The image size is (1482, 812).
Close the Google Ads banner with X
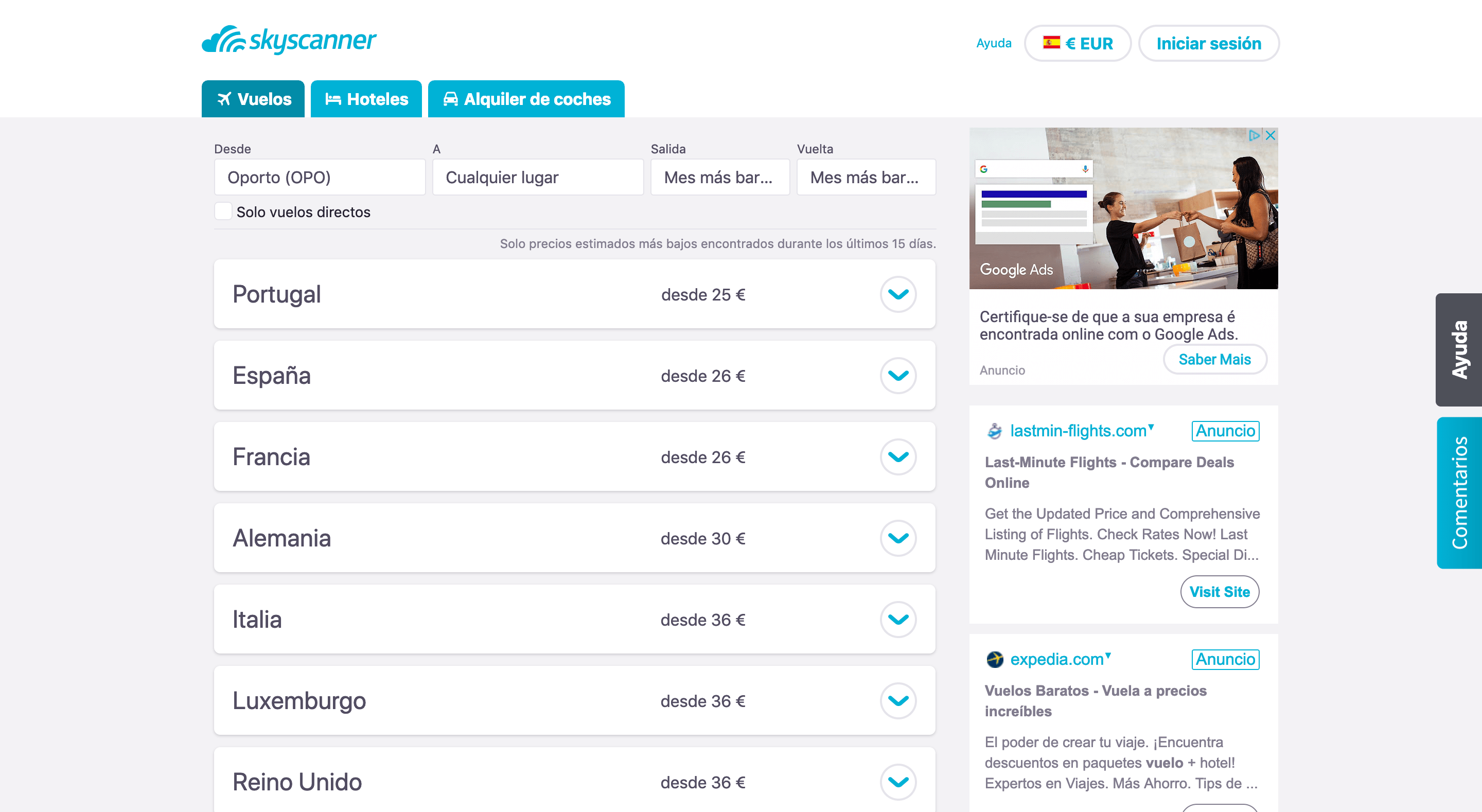pyautogui.click(x=1271, y=135)
